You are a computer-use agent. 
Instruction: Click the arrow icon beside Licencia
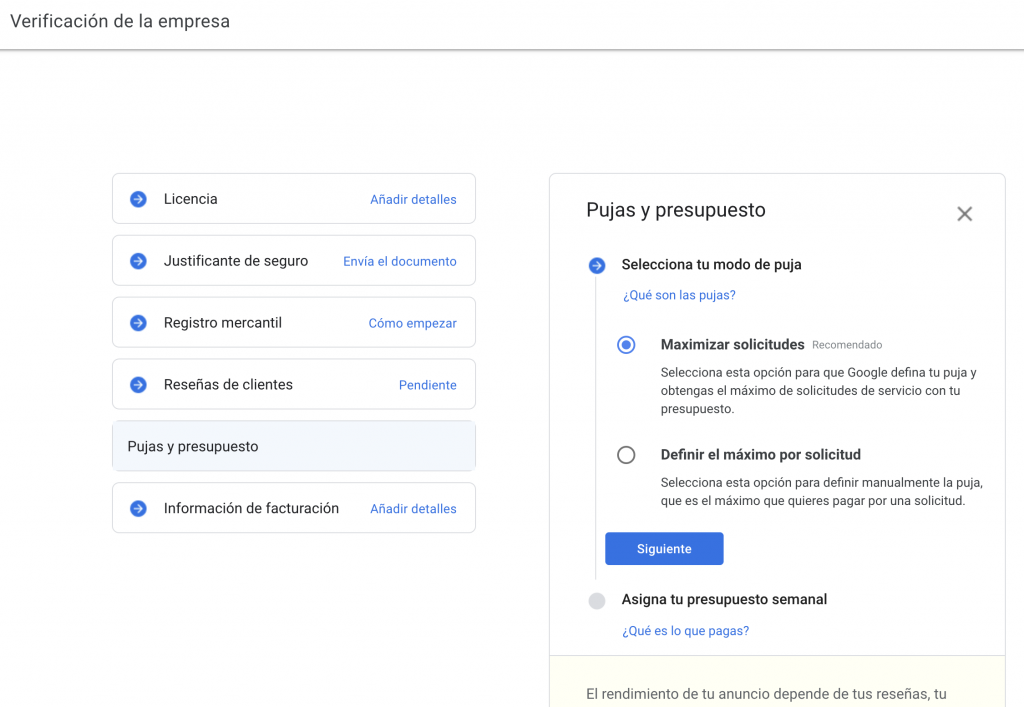138,199
